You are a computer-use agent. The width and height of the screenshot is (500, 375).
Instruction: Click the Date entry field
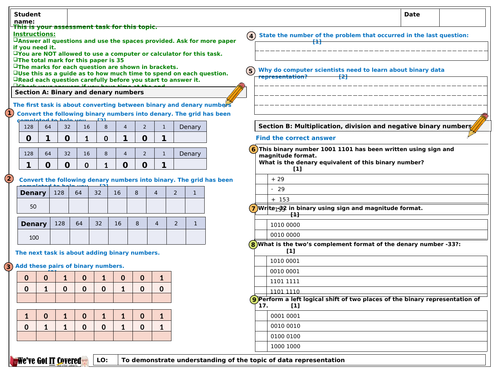coord(462,18)
